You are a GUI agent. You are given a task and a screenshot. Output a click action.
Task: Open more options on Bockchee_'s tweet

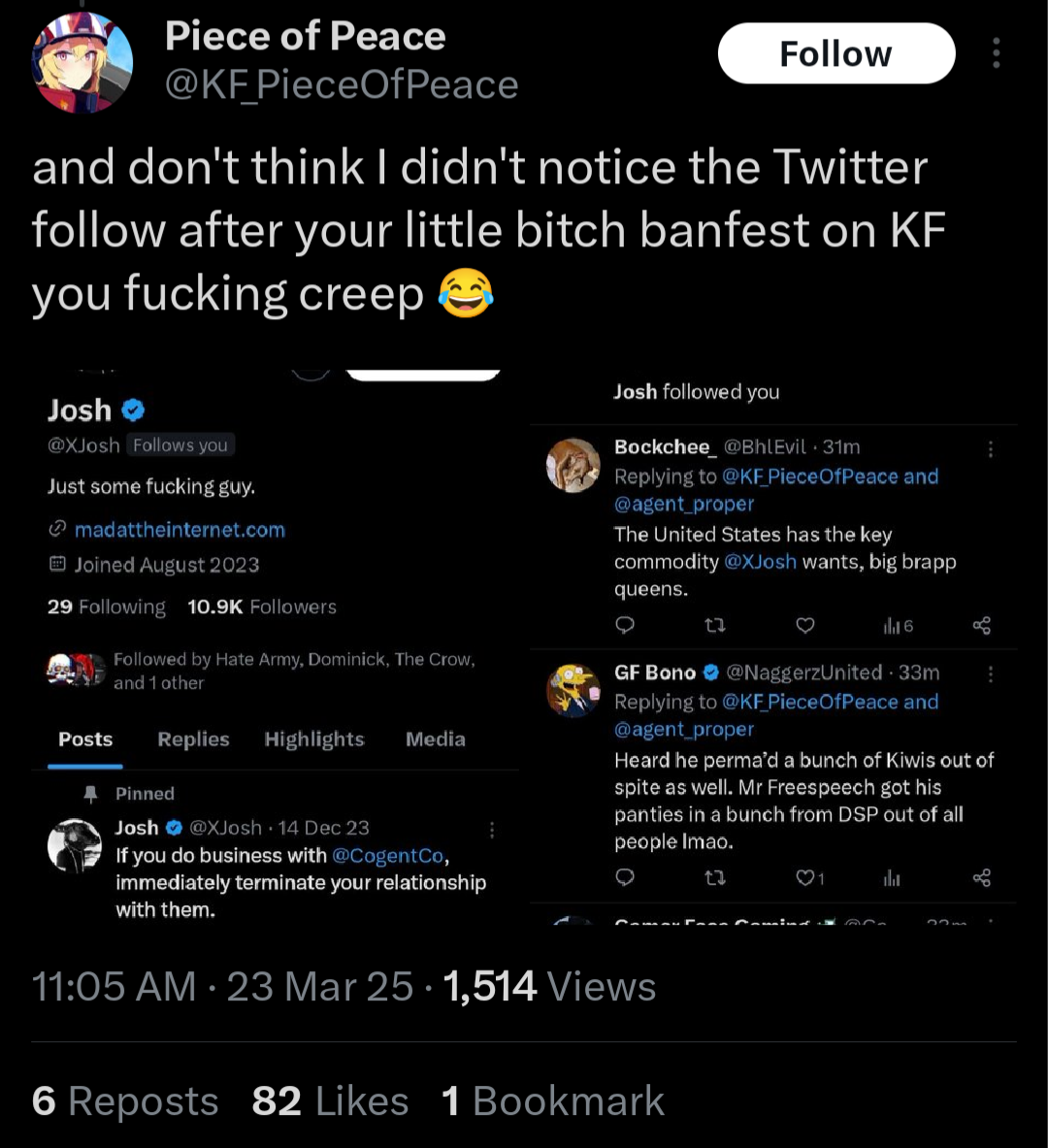coord(990,448)
